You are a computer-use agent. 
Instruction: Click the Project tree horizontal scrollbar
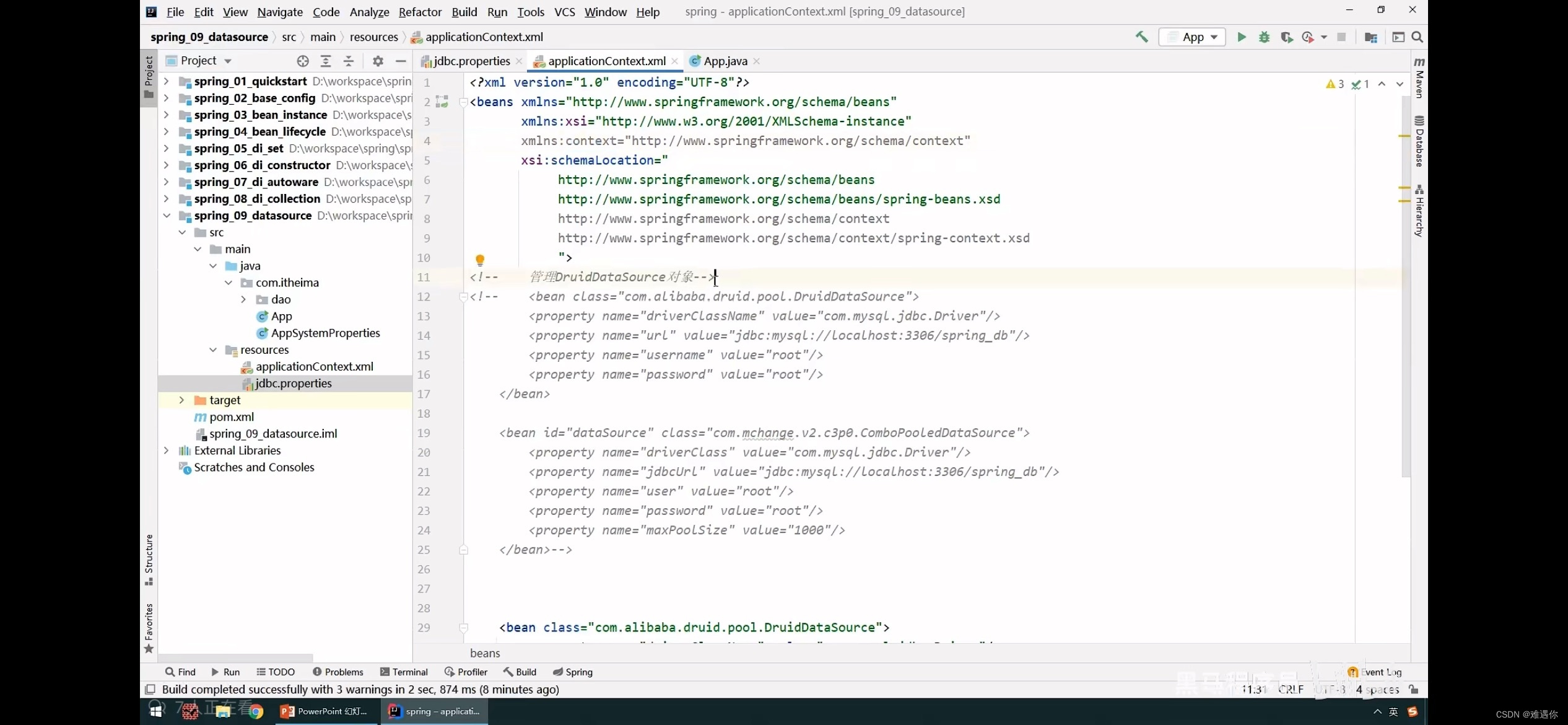tap(235, 657)
